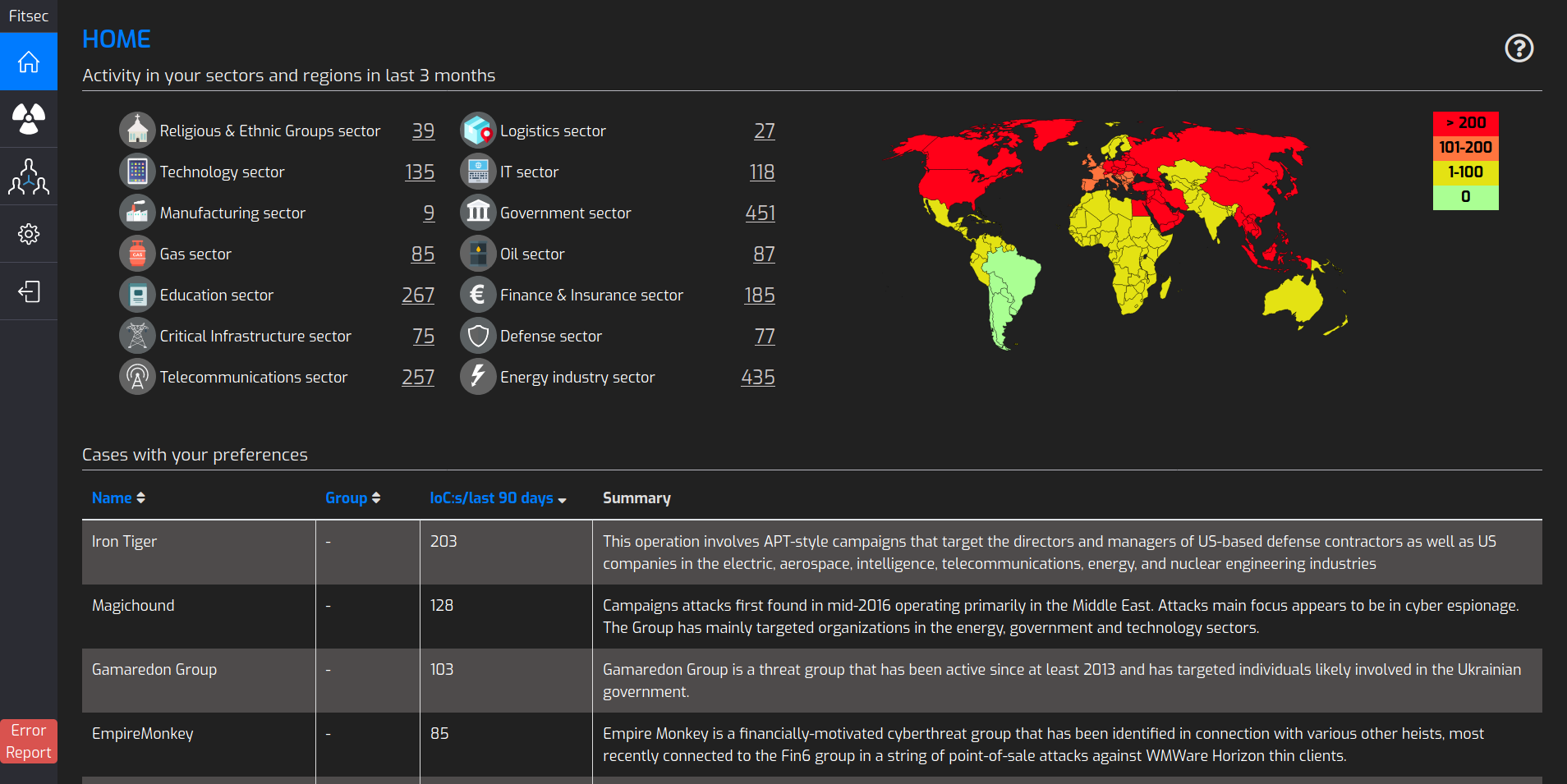Click the red '> 200' legend swatch
1567x784 pixels.
tap(1465, 123)
